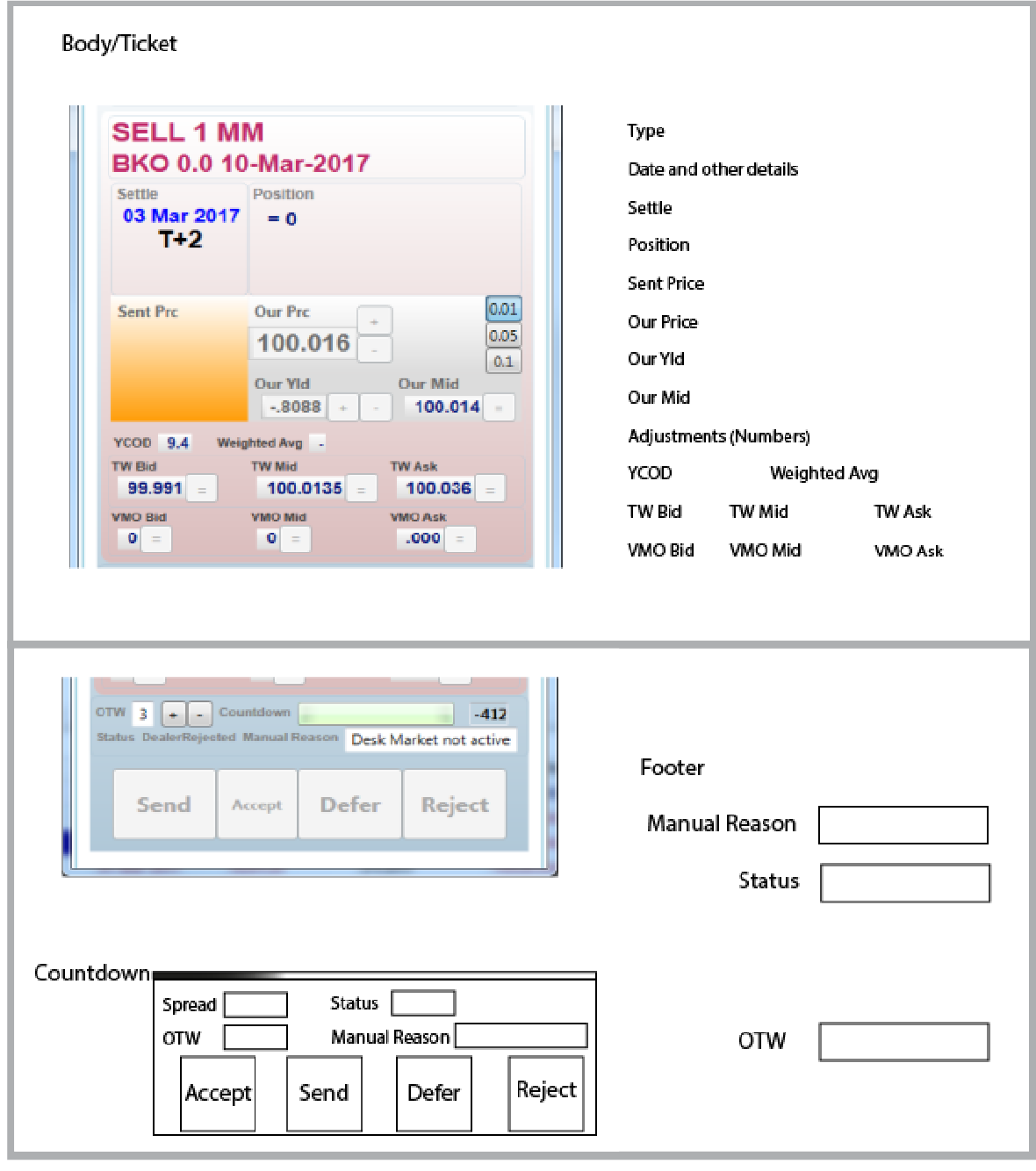Click the Our Prc 100.016 field
The height and width of the screenshot is (1171, 1036).
304,343
